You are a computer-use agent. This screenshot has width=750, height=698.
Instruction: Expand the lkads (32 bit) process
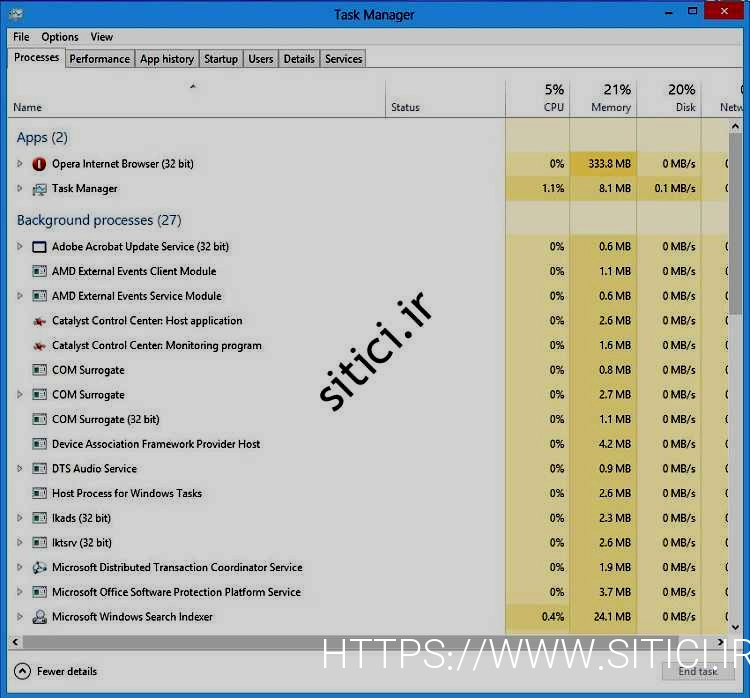point(20,518)
